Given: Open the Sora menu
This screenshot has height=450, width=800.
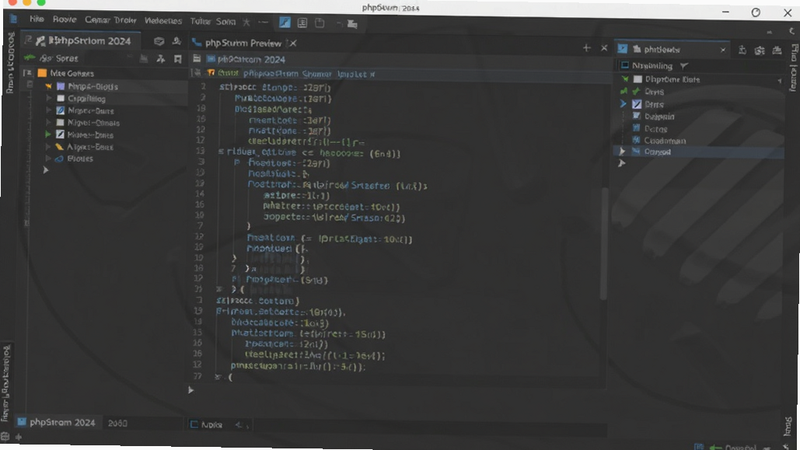Looking at the screenshot, I should [226, 21].
